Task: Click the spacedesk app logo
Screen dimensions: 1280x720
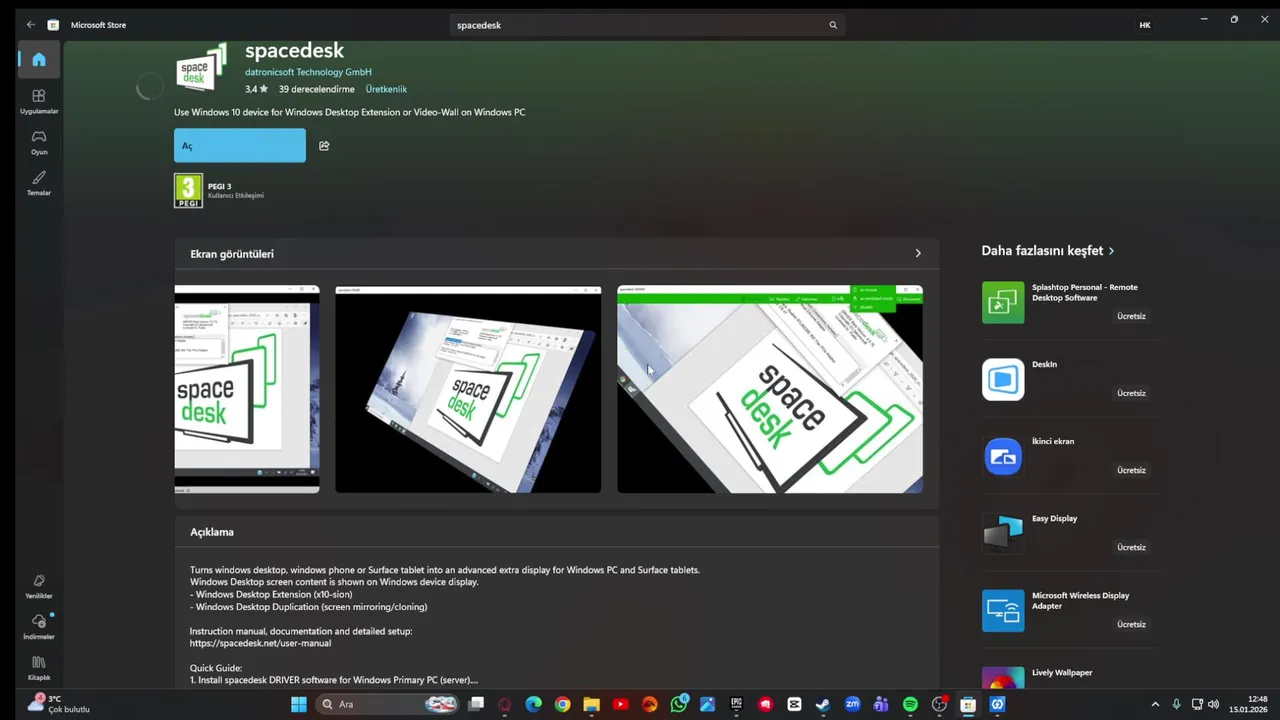Action: coord(201,69)
